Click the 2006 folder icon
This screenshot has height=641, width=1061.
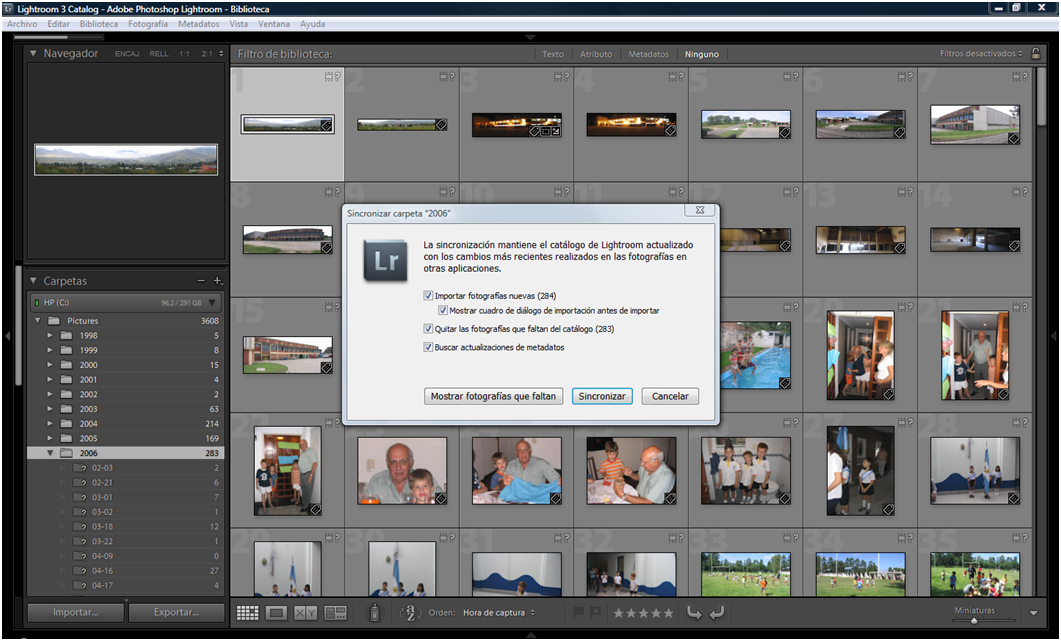pos(66,453)
